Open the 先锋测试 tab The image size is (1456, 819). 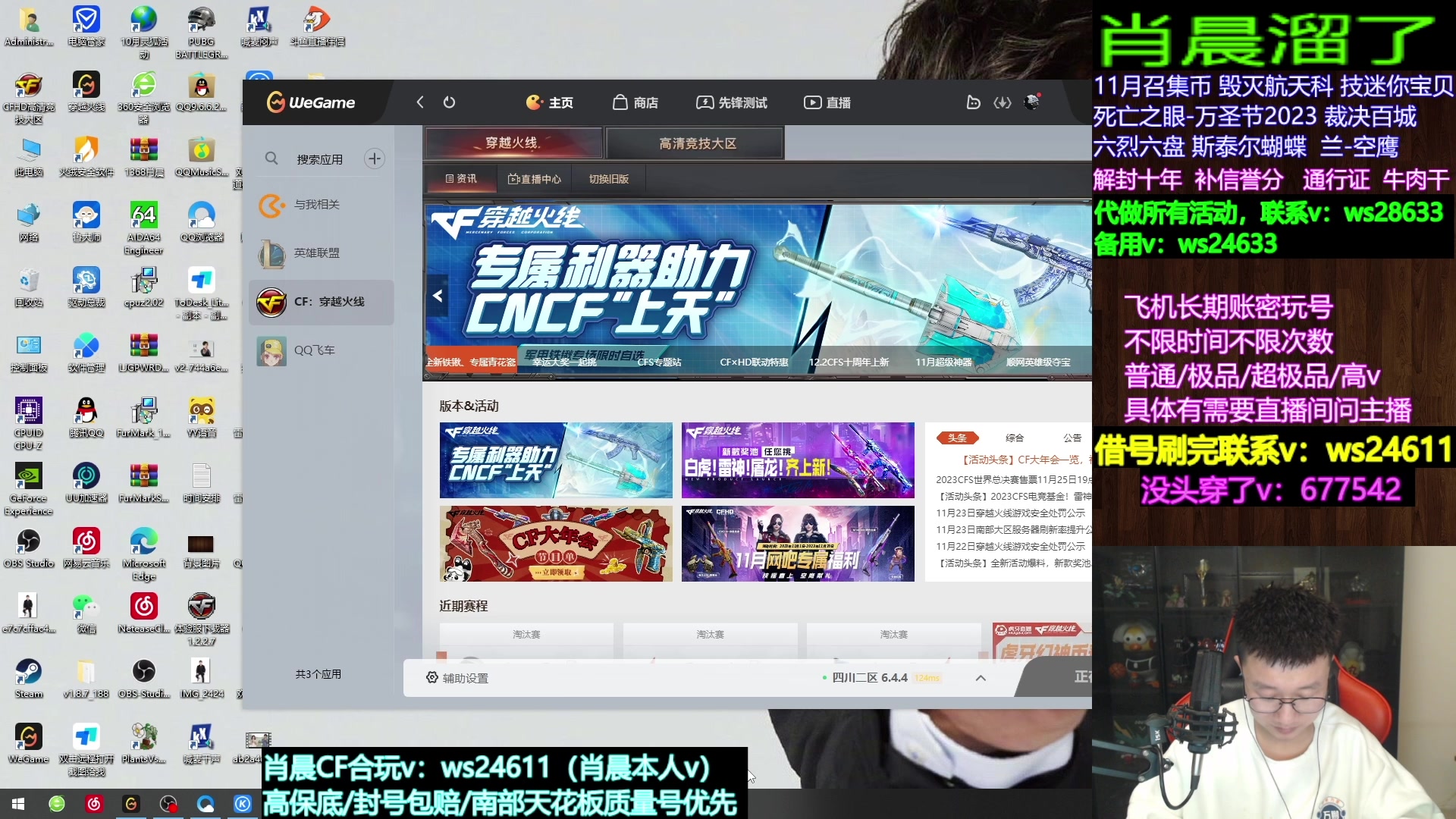click(731, 102)
